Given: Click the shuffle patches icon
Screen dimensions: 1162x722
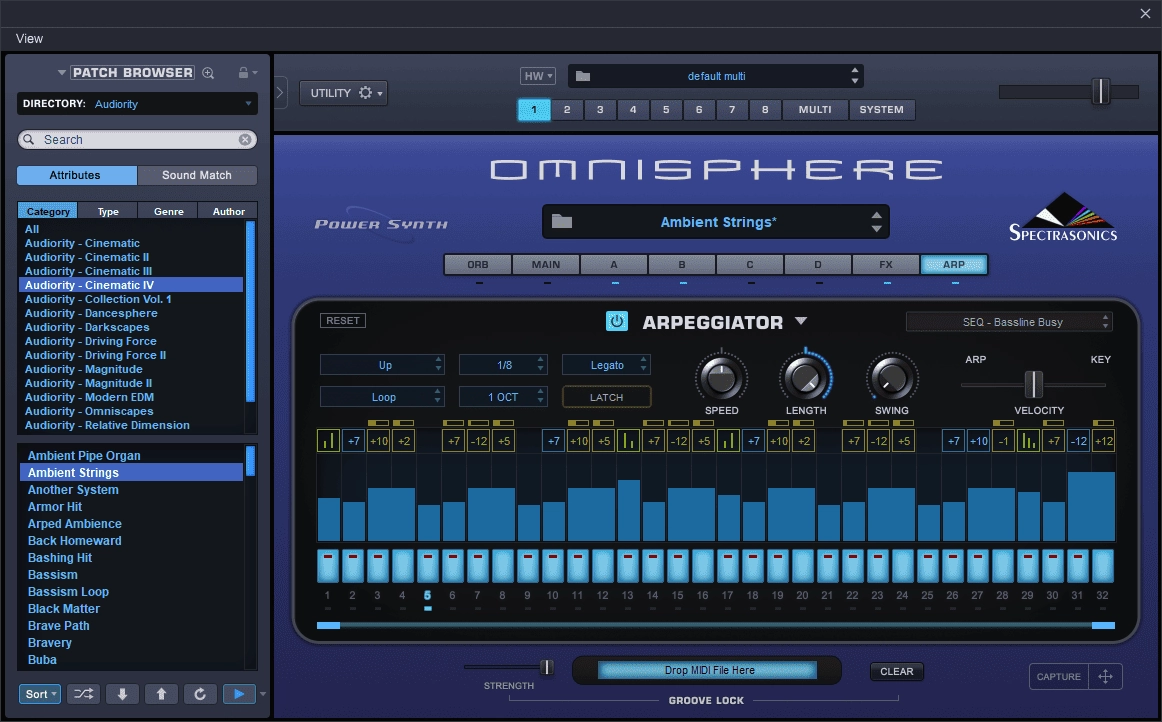Looking at the screenshot, I should tap(84, 694).
